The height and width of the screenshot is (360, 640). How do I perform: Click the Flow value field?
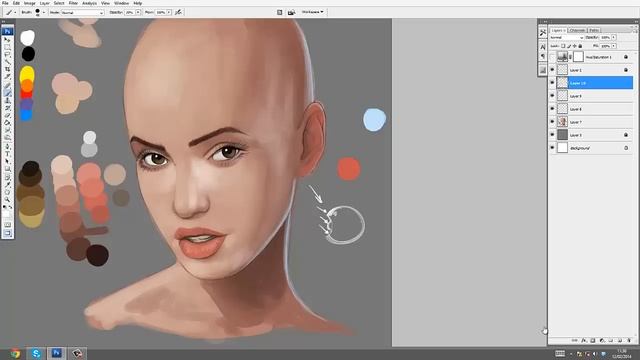161,13
